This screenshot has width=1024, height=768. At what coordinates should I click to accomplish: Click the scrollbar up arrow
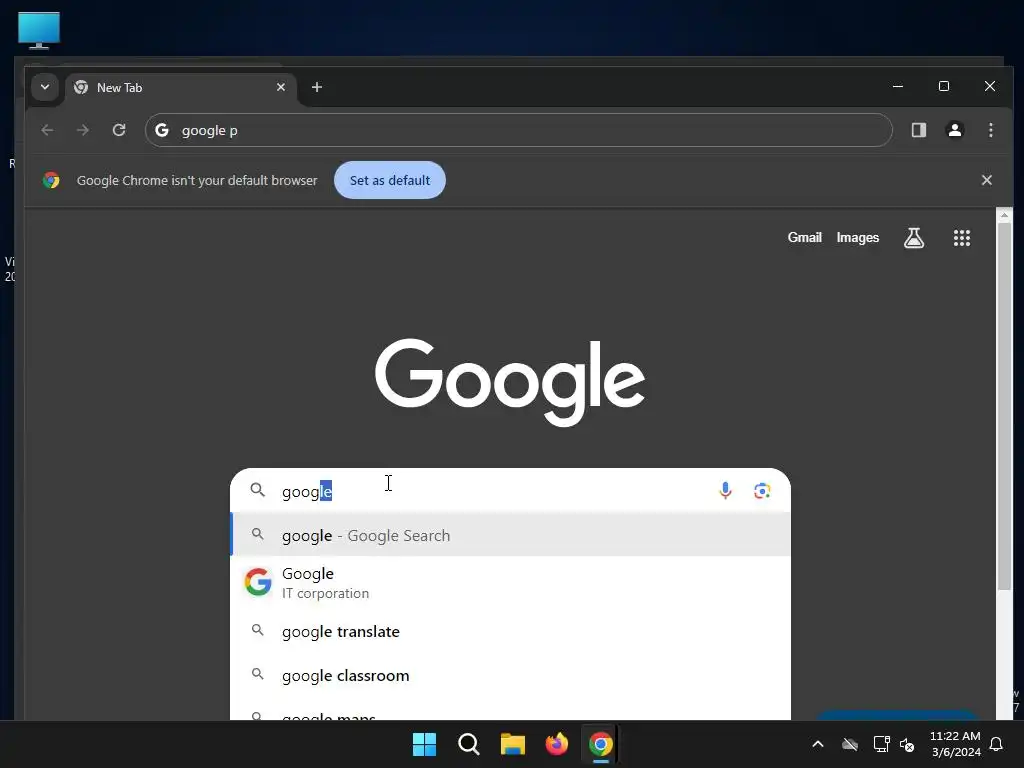(1004, 215)
